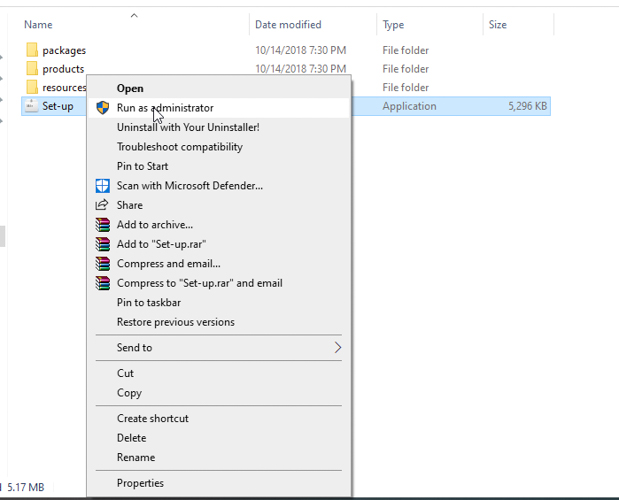The height and width of the screenshot is (500, 619).
Task: Click the packages folder icon
Action: [x=32, y=50]
